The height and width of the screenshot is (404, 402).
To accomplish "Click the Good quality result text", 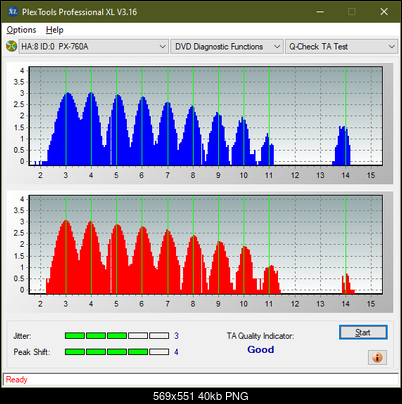I will pyautogui.click(x=261, y=350).
